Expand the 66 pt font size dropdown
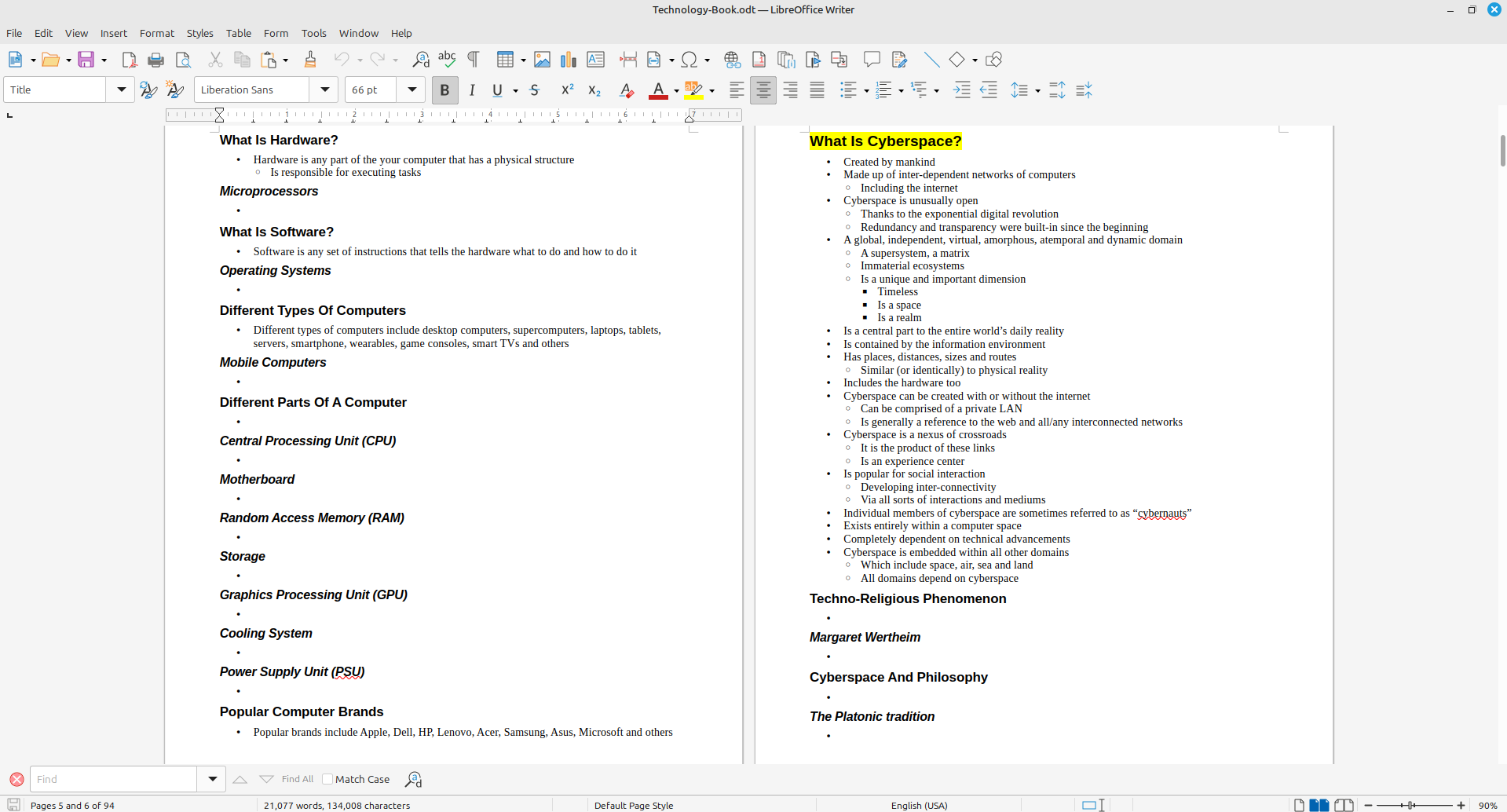The width and height of the screenshot is (1507, 812). [411, 90]
